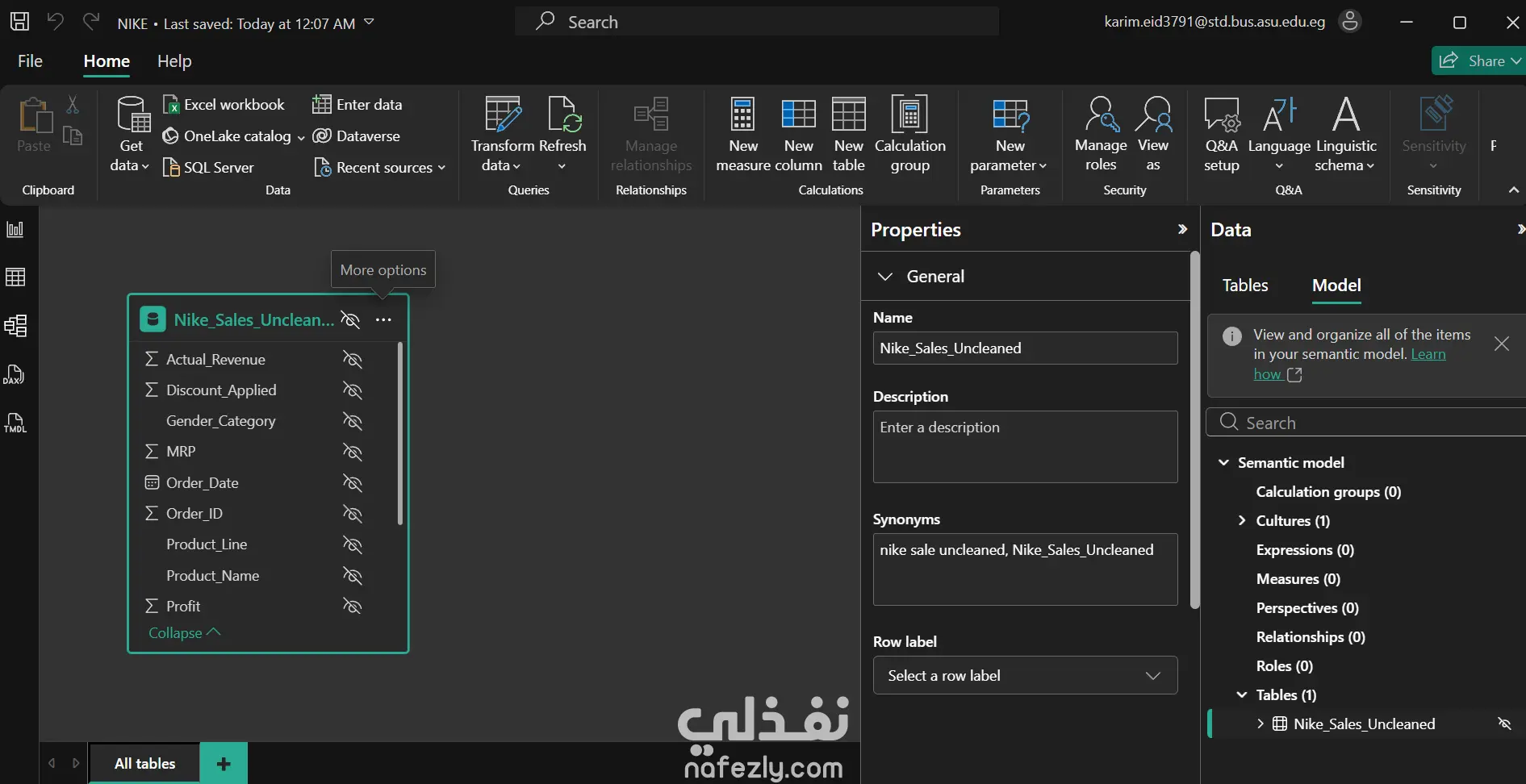Switch to Tables tab in Data pane
This screenshot has width=1526, height=784.
(1245, 286)
